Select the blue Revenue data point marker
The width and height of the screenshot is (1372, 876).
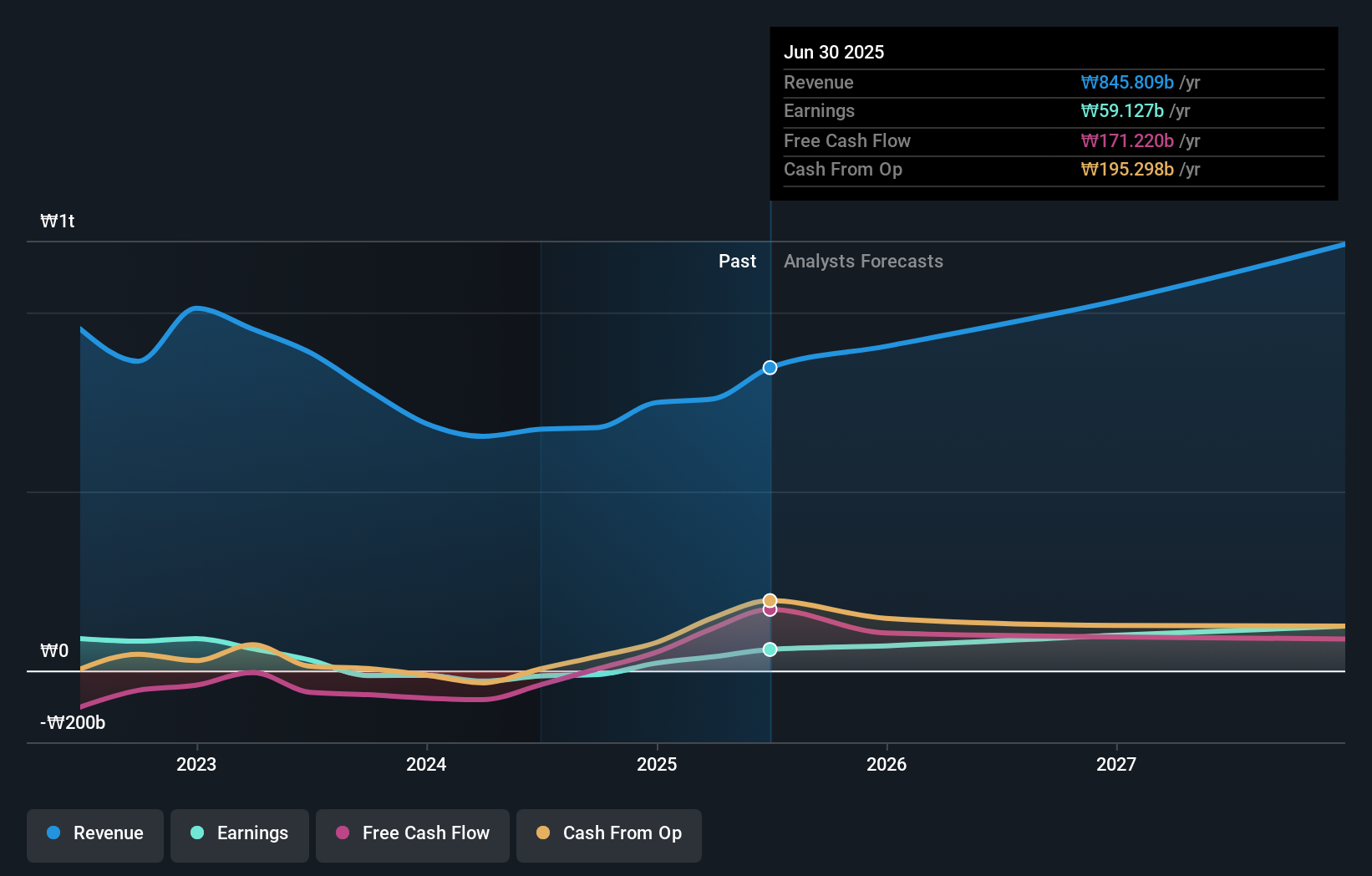(769, 367)
